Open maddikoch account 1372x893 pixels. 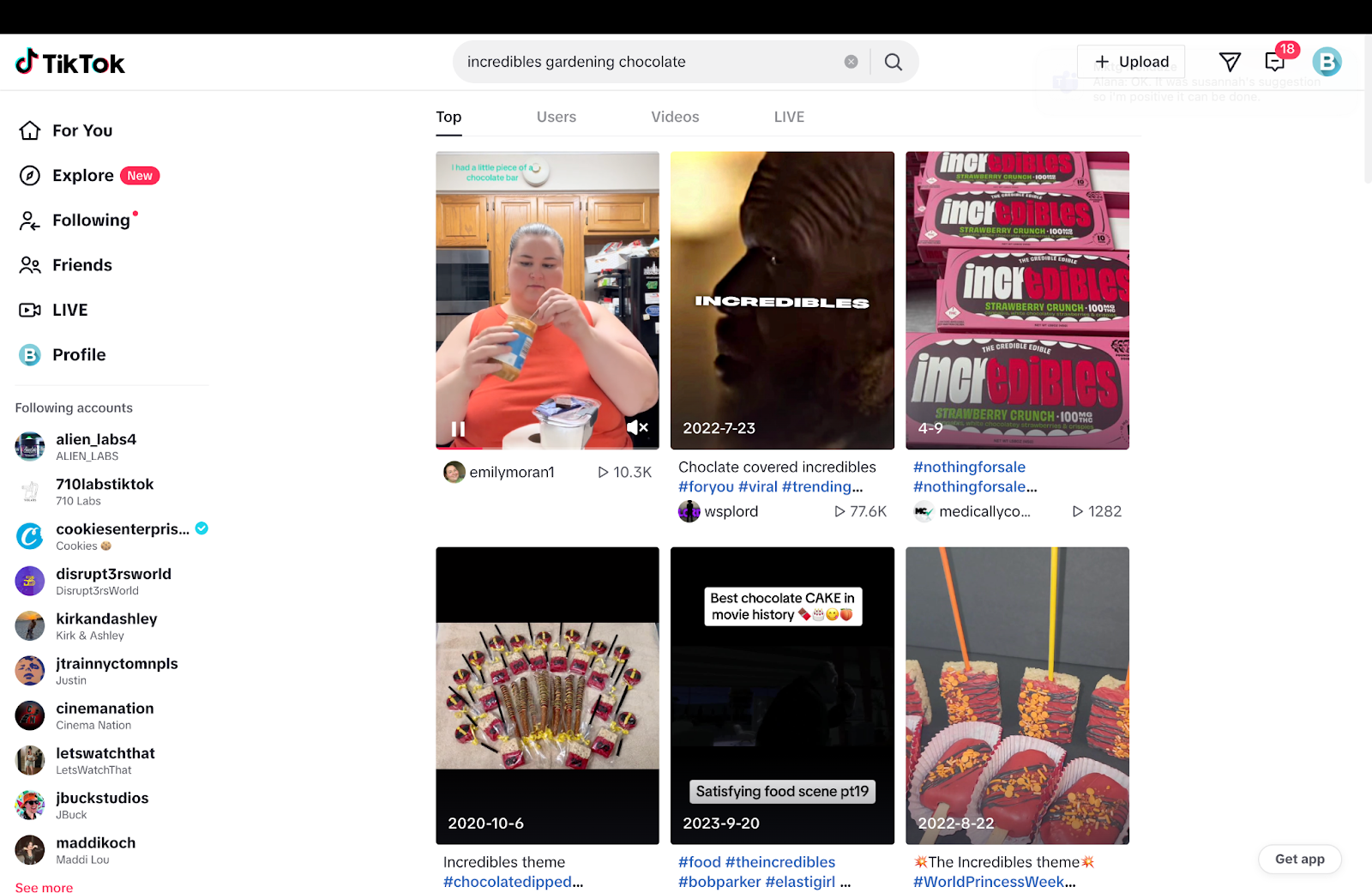(111, 850)
